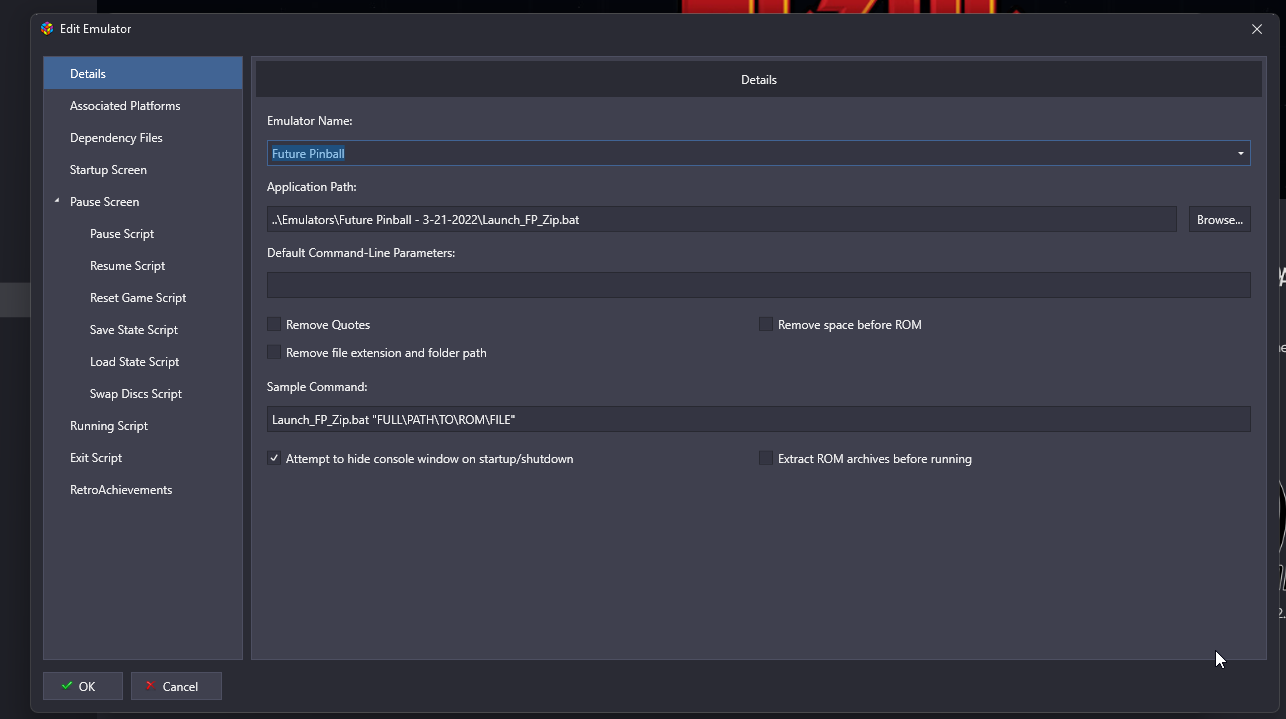Go to the Startup Screen section
This screenshot has width=1286, height=719.
(108, 170)
